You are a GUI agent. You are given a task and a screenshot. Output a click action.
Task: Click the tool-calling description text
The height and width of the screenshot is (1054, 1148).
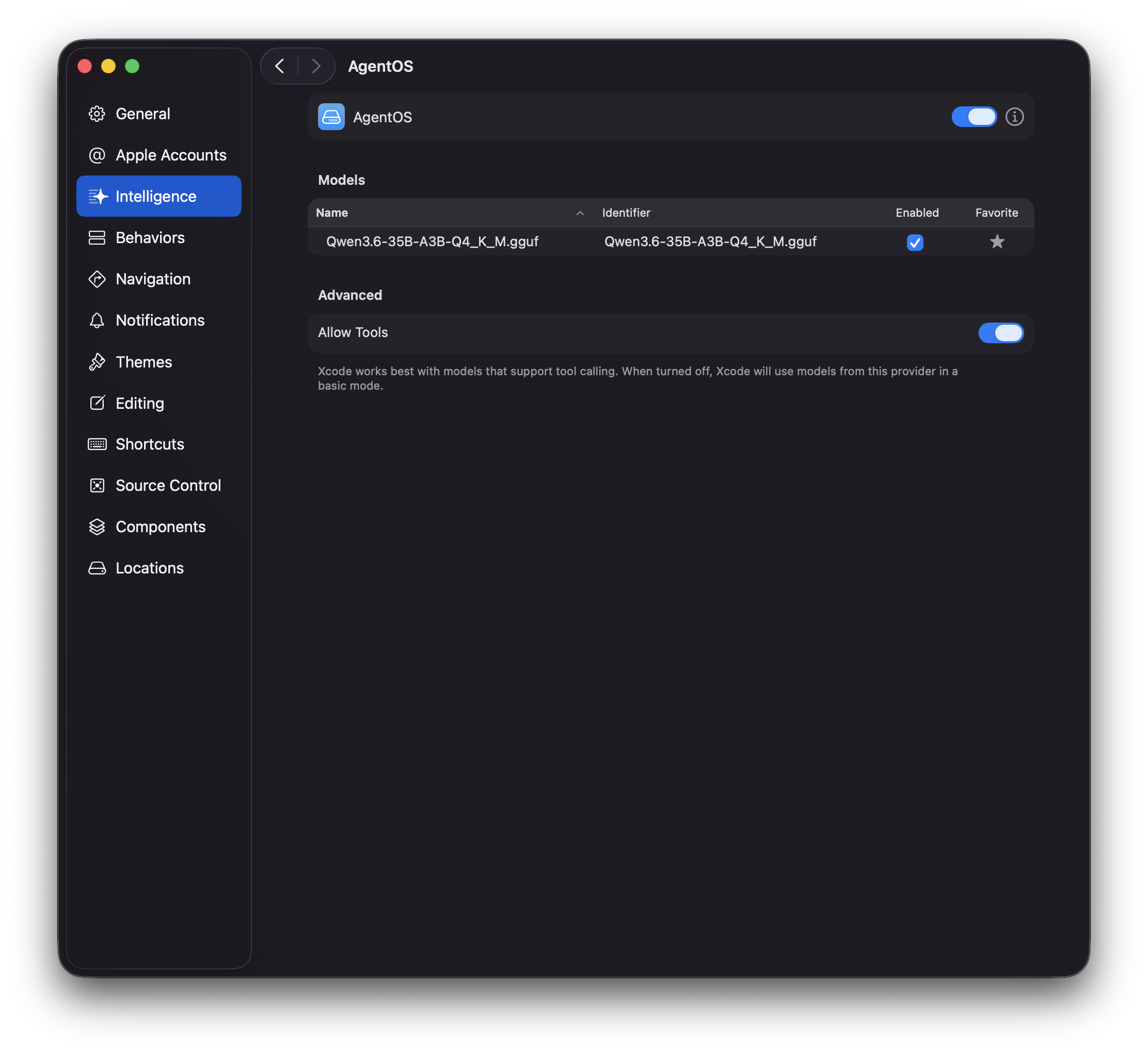click(x=637, y=379)
